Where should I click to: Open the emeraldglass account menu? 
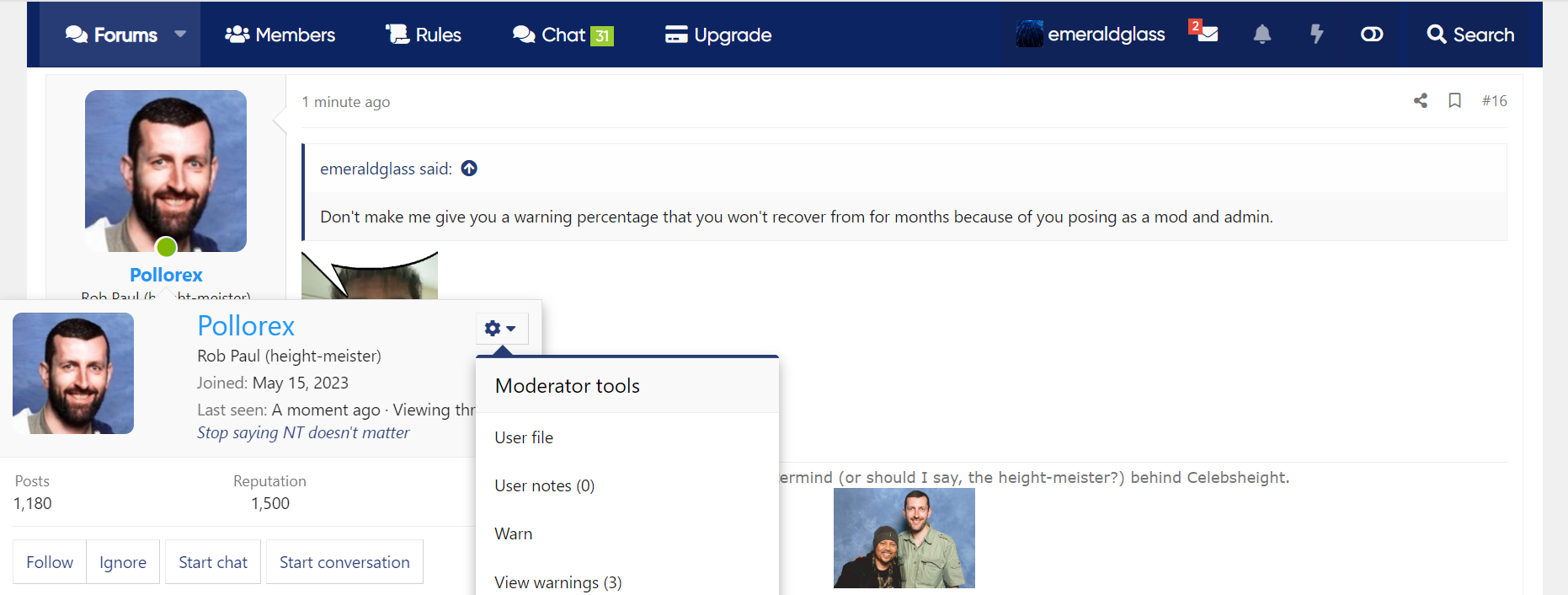point(1091,35)
